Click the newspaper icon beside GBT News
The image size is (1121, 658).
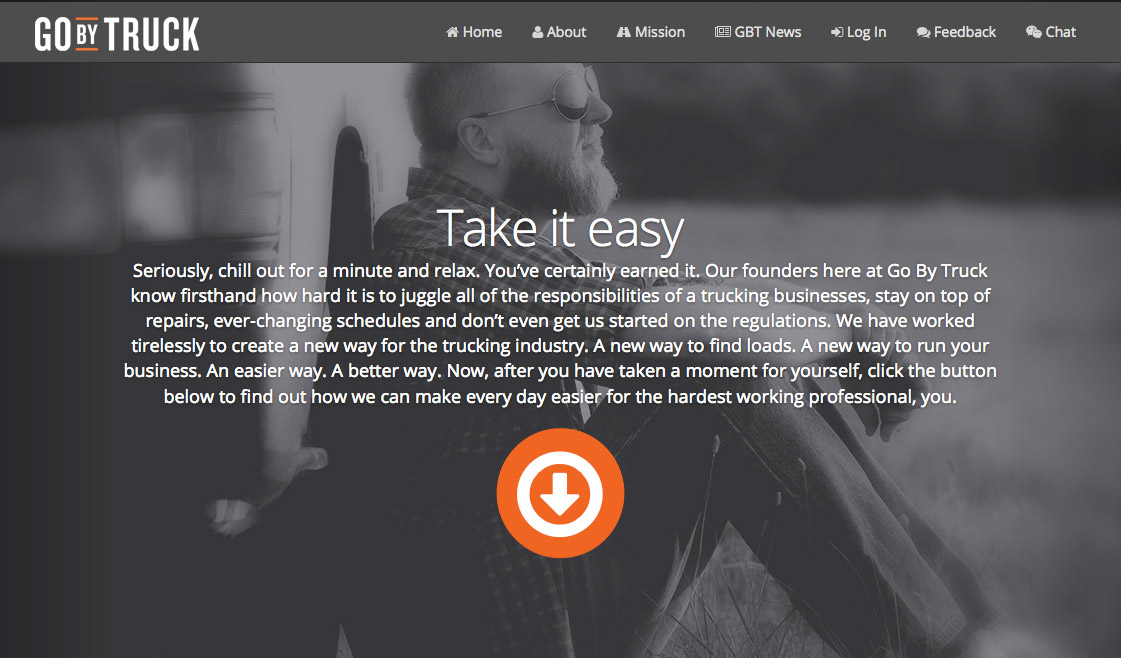pos(722,32)
